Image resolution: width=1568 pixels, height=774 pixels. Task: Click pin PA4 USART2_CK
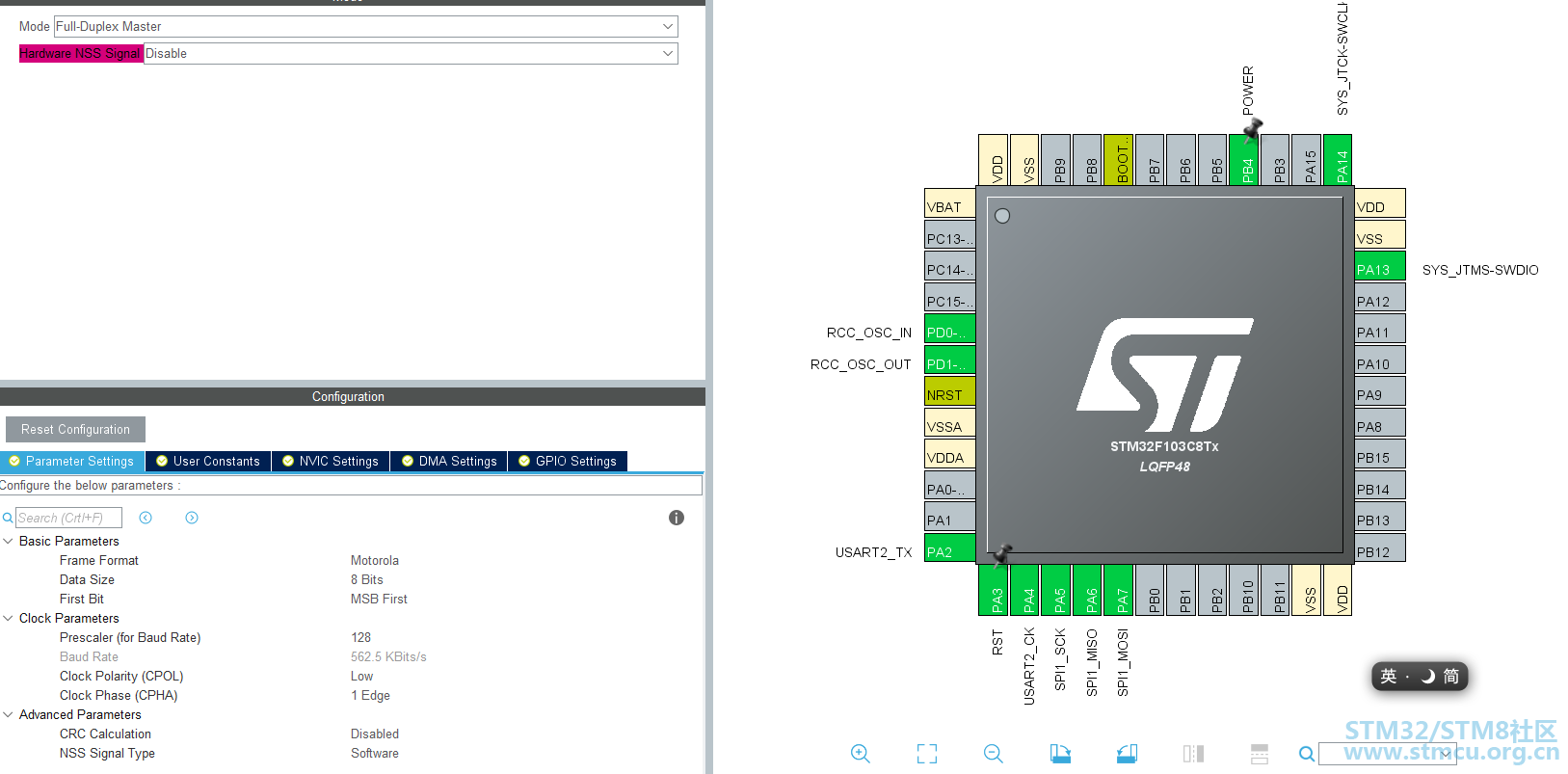(1024, 590)
